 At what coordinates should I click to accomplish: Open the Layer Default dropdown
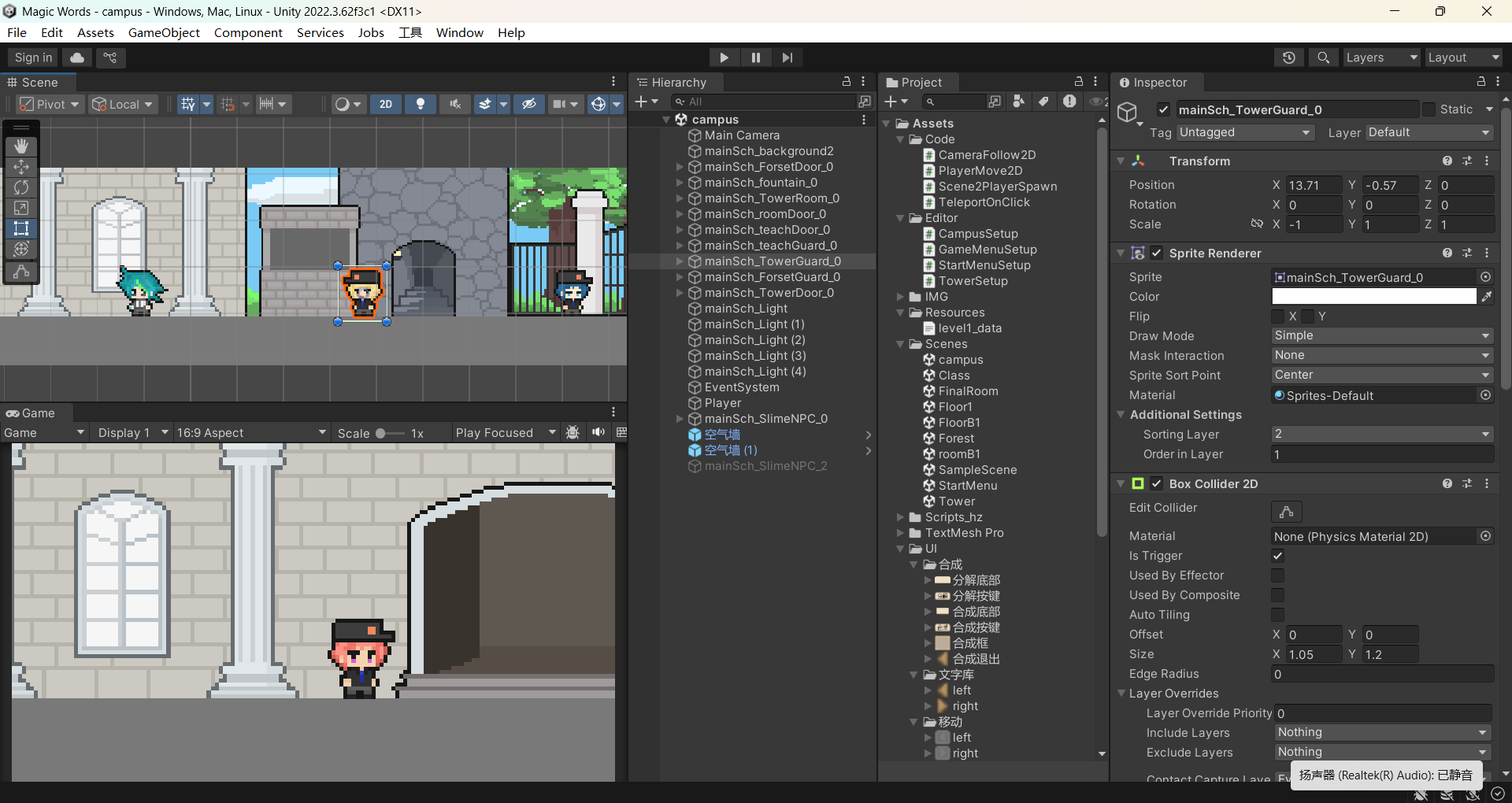tap(1429, 132)
